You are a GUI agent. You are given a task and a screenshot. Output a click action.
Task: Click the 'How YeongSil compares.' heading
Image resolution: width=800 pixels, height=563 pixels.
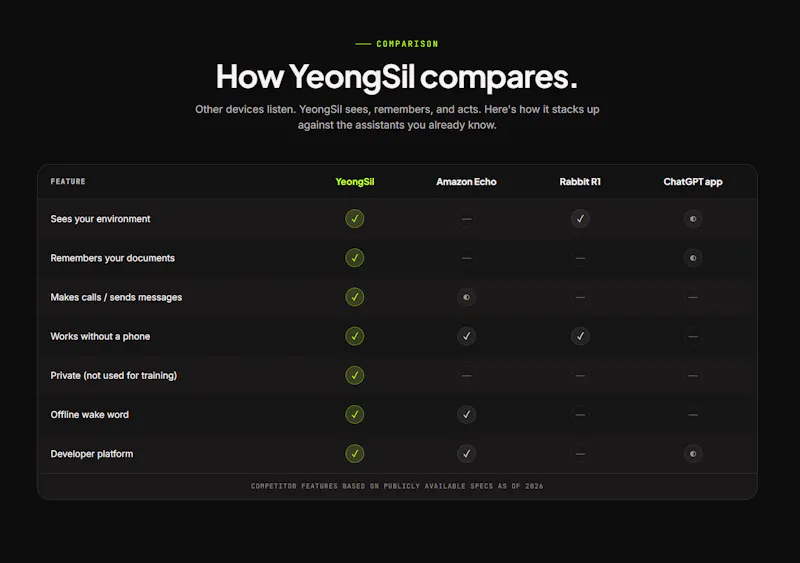[x=397, y=77]
